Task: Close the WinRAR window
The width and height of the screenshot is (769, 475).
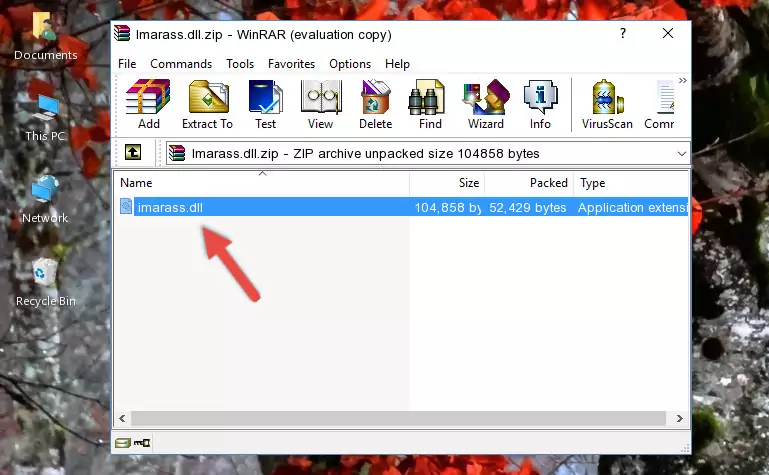Action: (667, 33)
